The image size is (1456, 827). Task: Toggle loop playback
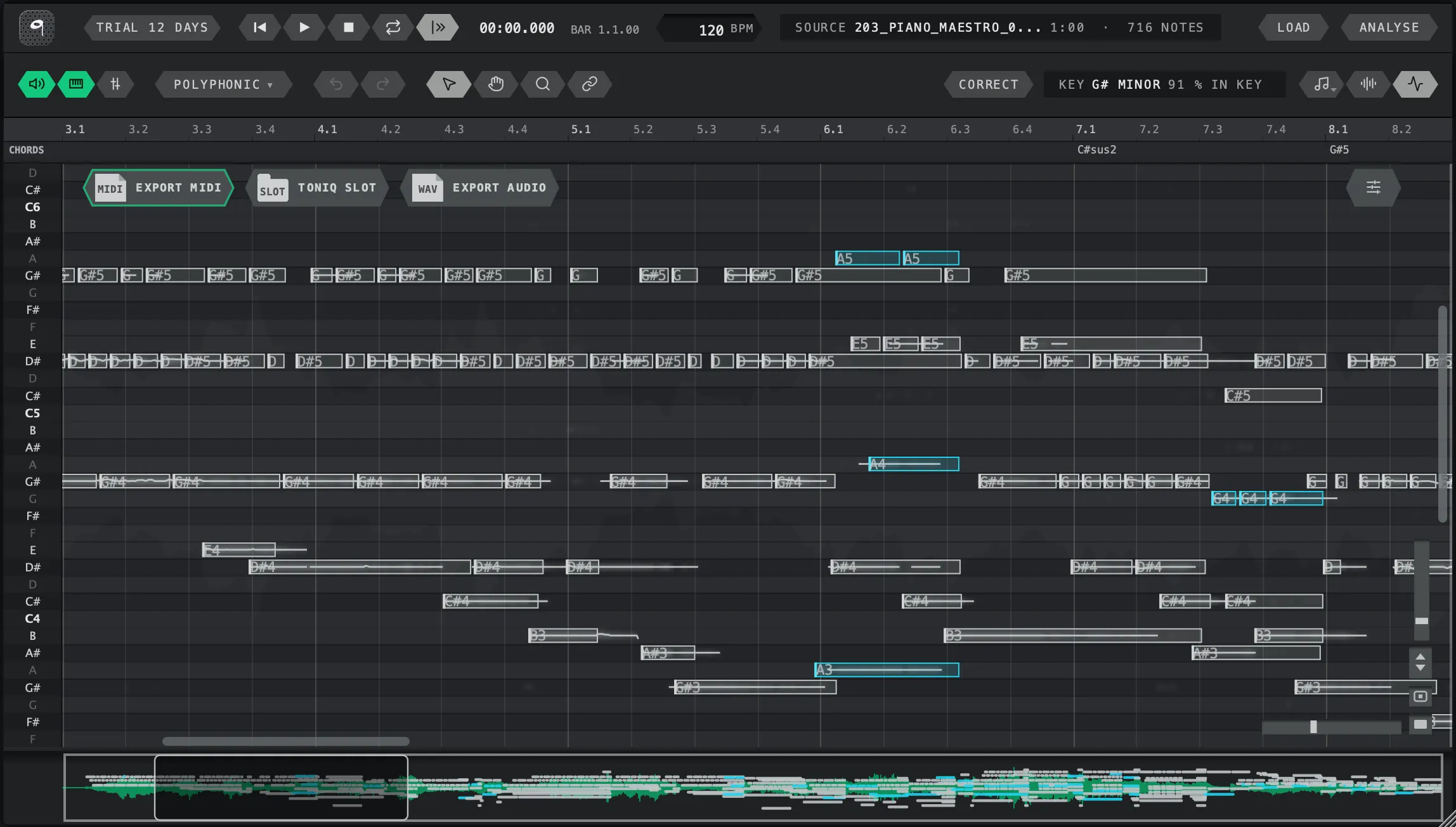pyautogui.click(x=393, y=27)
